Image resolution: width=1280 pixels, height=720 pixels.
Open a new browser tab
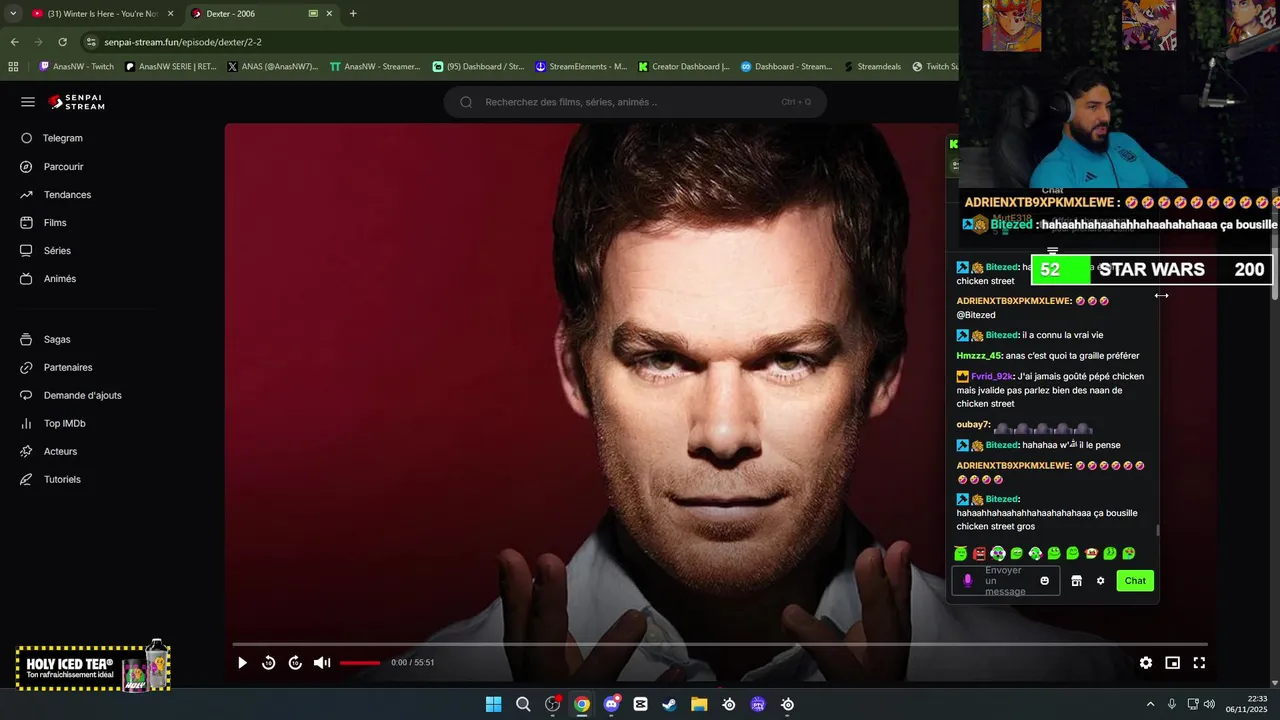pos(353,14)
